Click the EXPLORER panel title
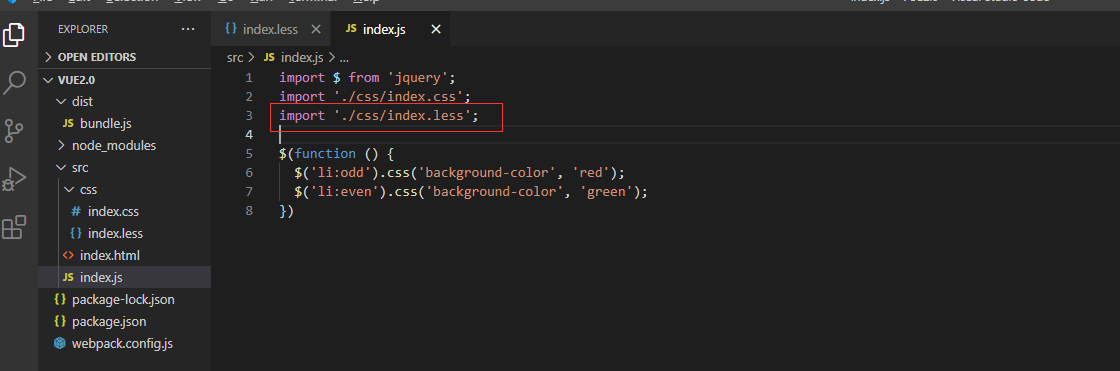This screenshot has height=371, width=1120. (x=83, y=29)
